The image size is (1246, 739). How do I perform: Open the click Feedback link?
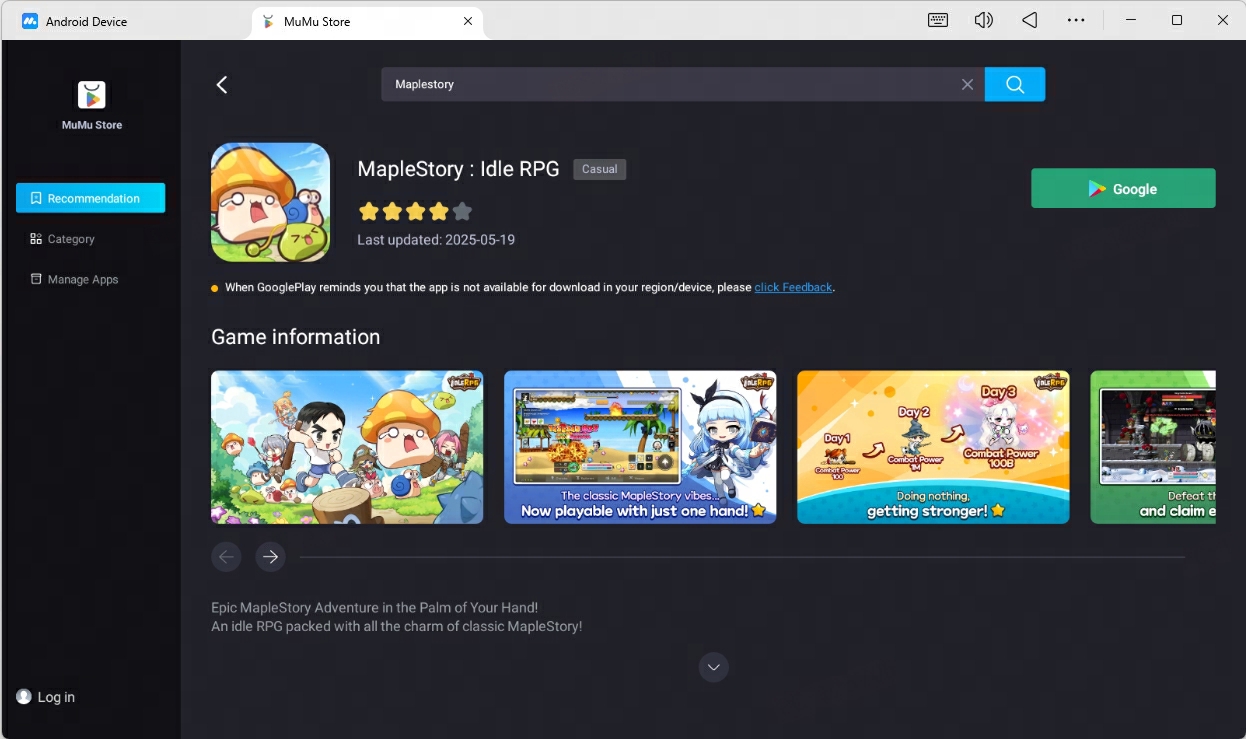click(x=793, y=287)
